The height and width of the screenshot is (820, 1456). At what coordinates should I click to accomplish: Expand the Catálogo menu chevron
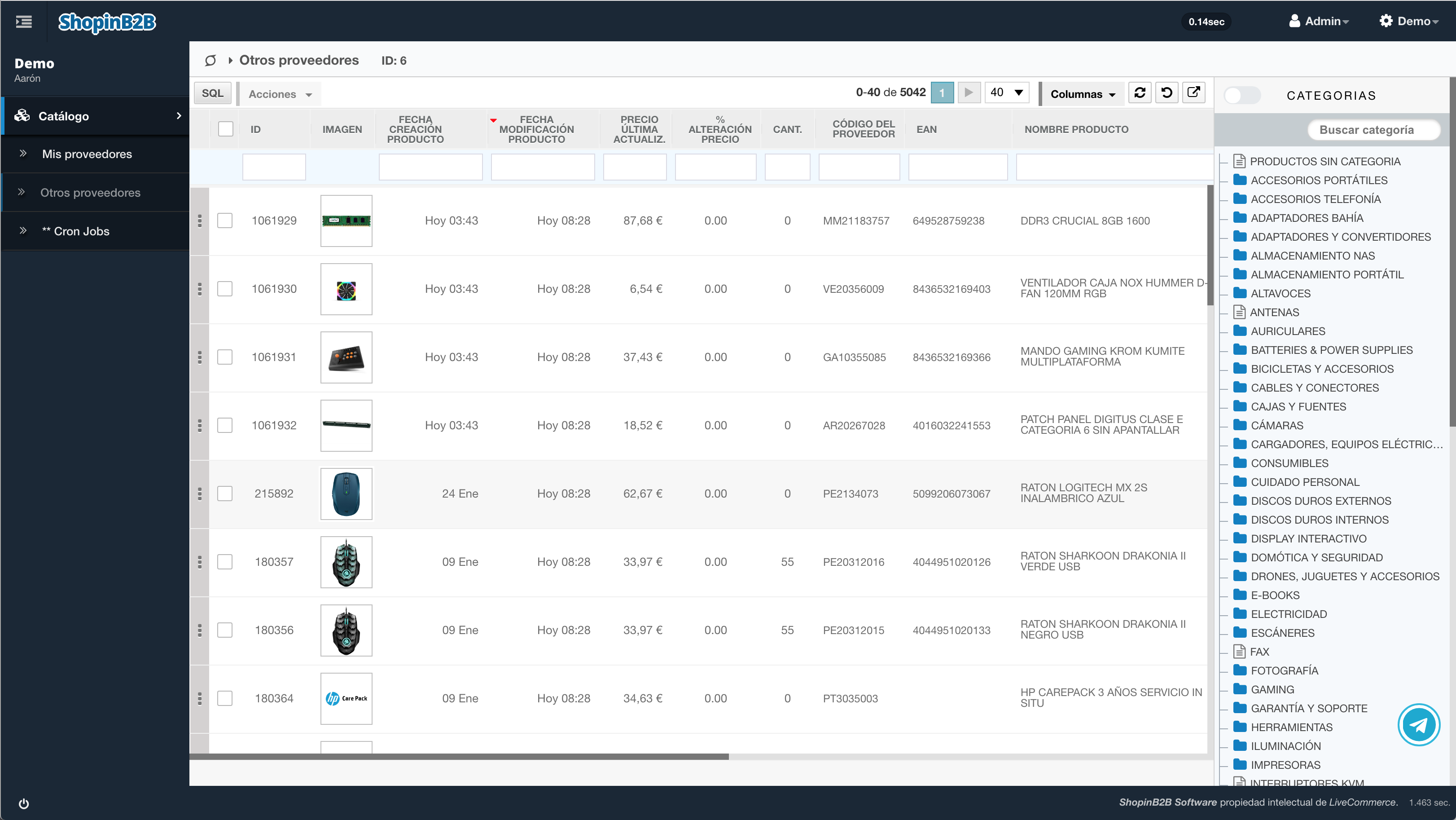pyautogui.click(x=179, y=115)
